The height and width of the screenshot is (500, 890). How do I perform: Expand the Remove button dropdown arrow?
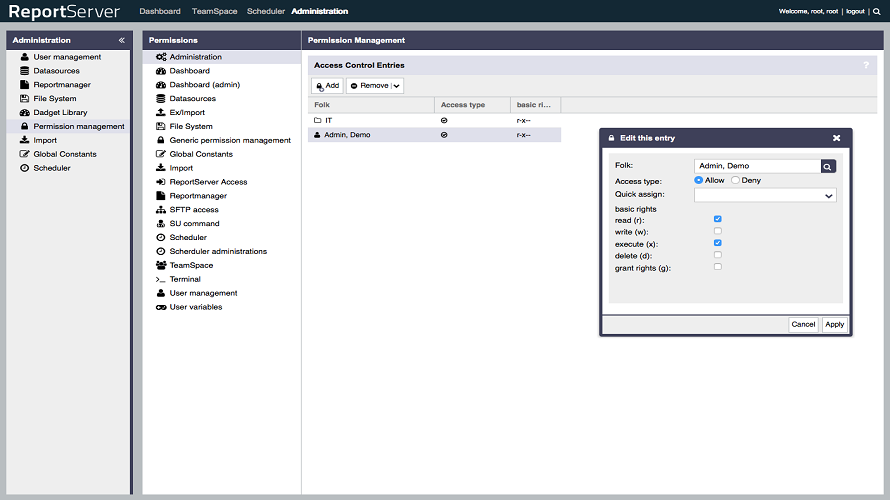(397, 86)
